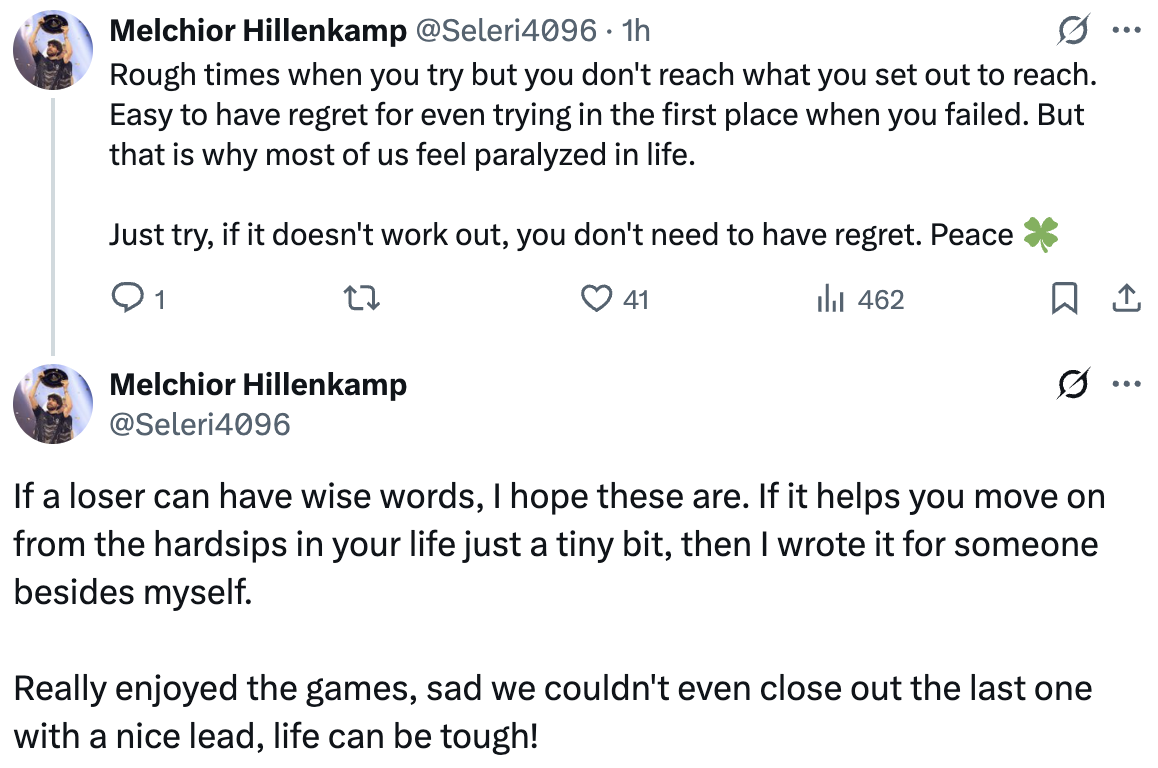Bookmark the first tweet

point(1064,298)
